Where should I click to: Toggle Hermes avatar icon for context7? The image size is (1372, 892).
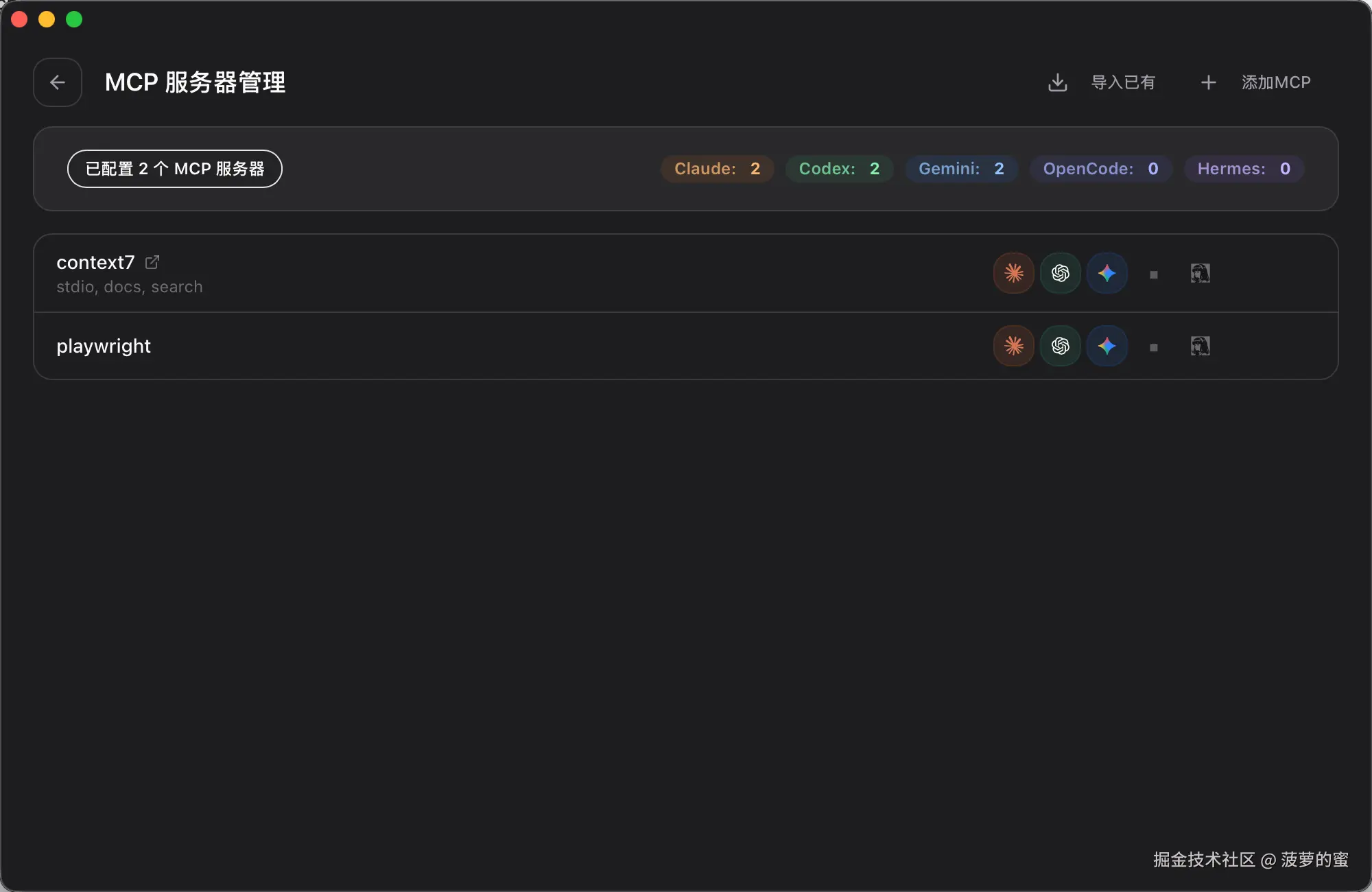click(x=1200, y=273)
